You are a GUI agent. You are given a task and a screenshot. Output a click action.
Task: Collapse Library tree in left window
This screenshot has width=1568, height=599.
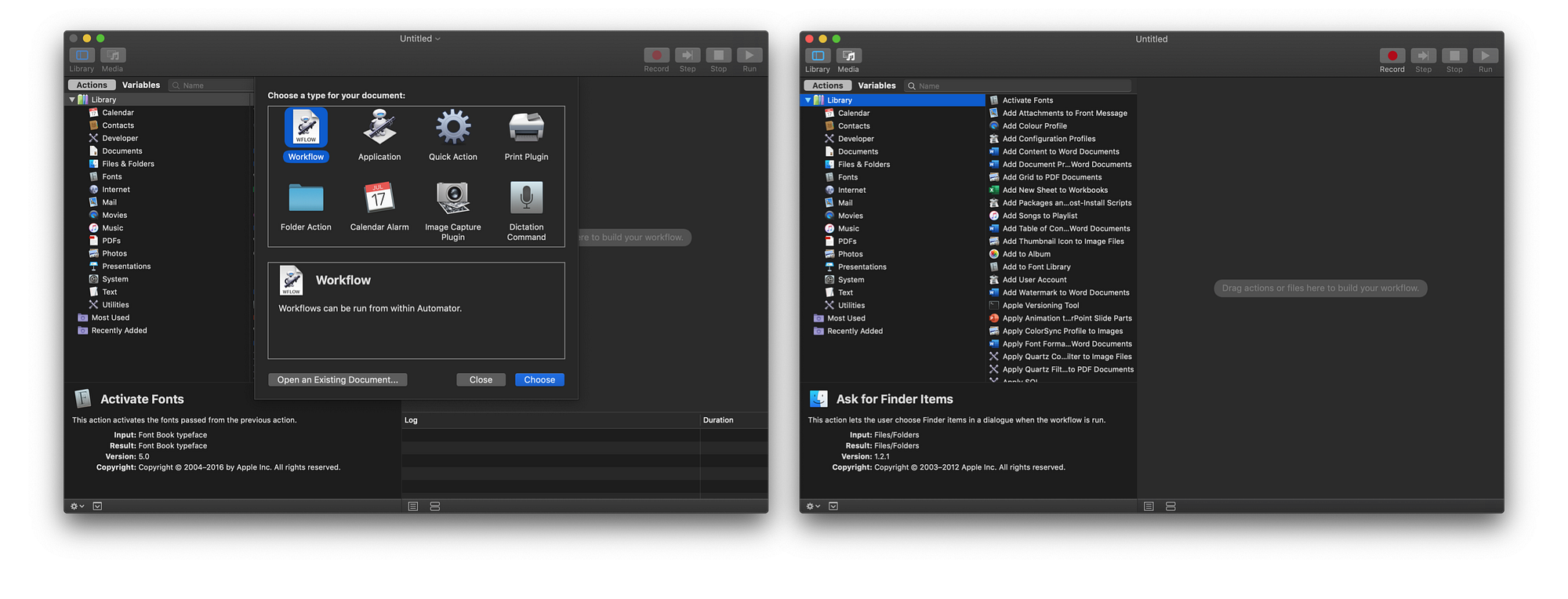(72, 100)
